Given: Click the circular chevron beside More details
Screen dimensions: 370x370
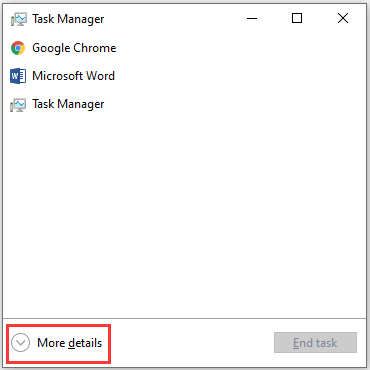Looking at the screenshot, I should 20,343.
